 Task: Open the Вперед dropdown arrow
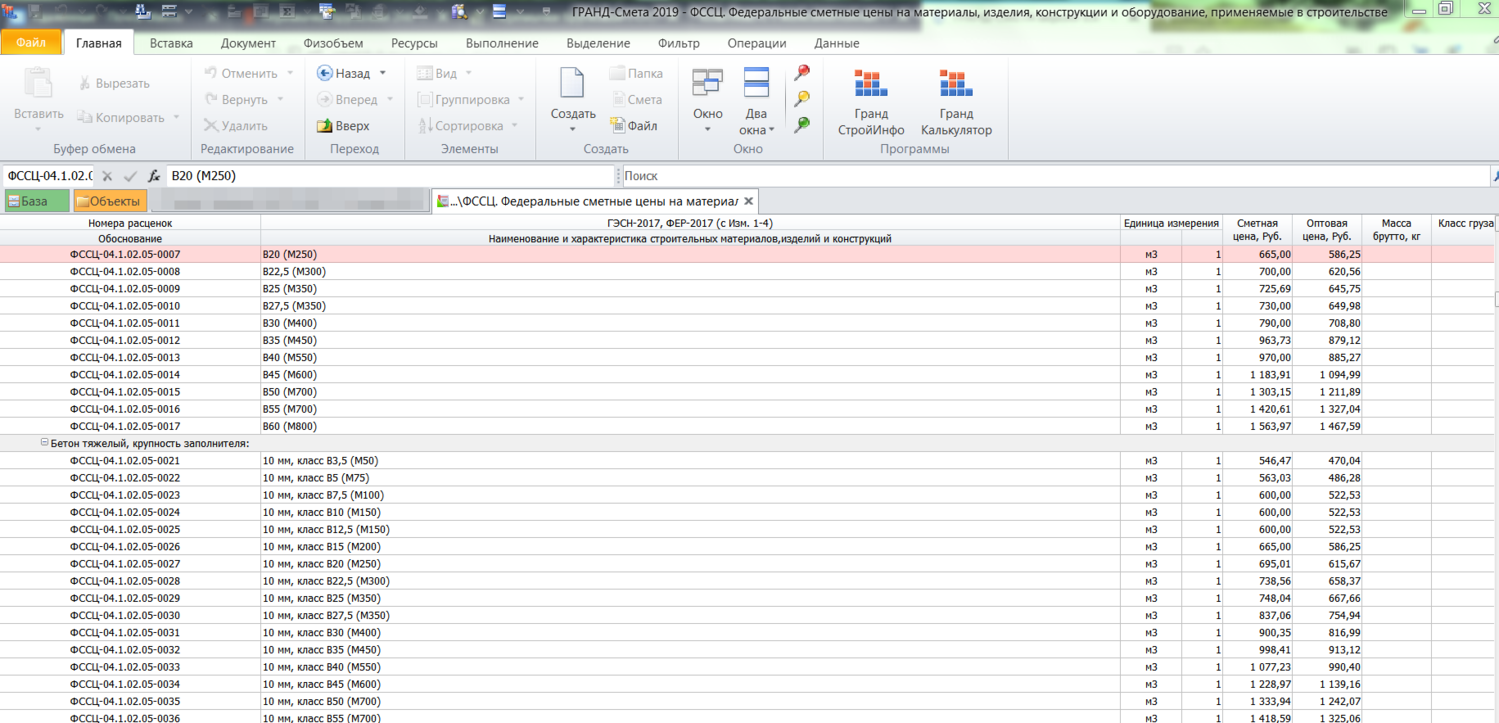coord(389,99)
